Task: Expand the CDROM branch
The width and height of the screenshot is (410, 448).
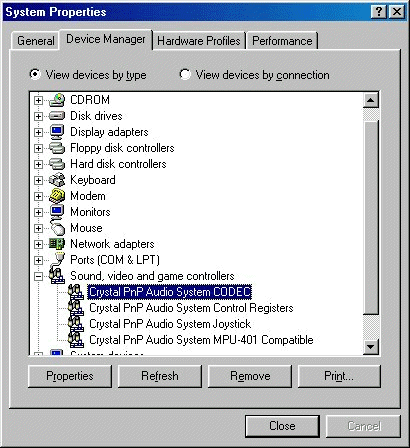Action: [x=38, y=100]
